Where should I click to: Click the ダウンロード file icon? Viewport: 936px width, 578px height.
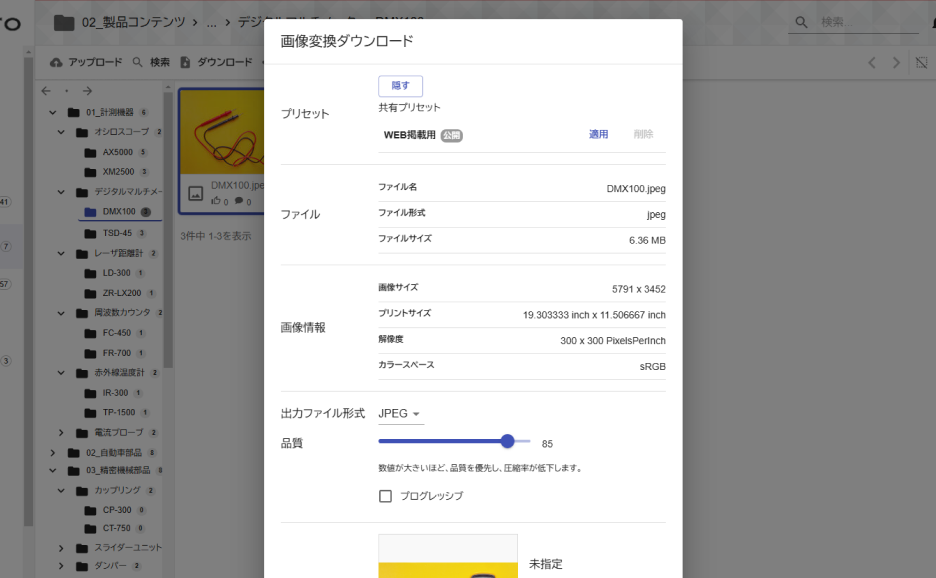tap(185, 61)
